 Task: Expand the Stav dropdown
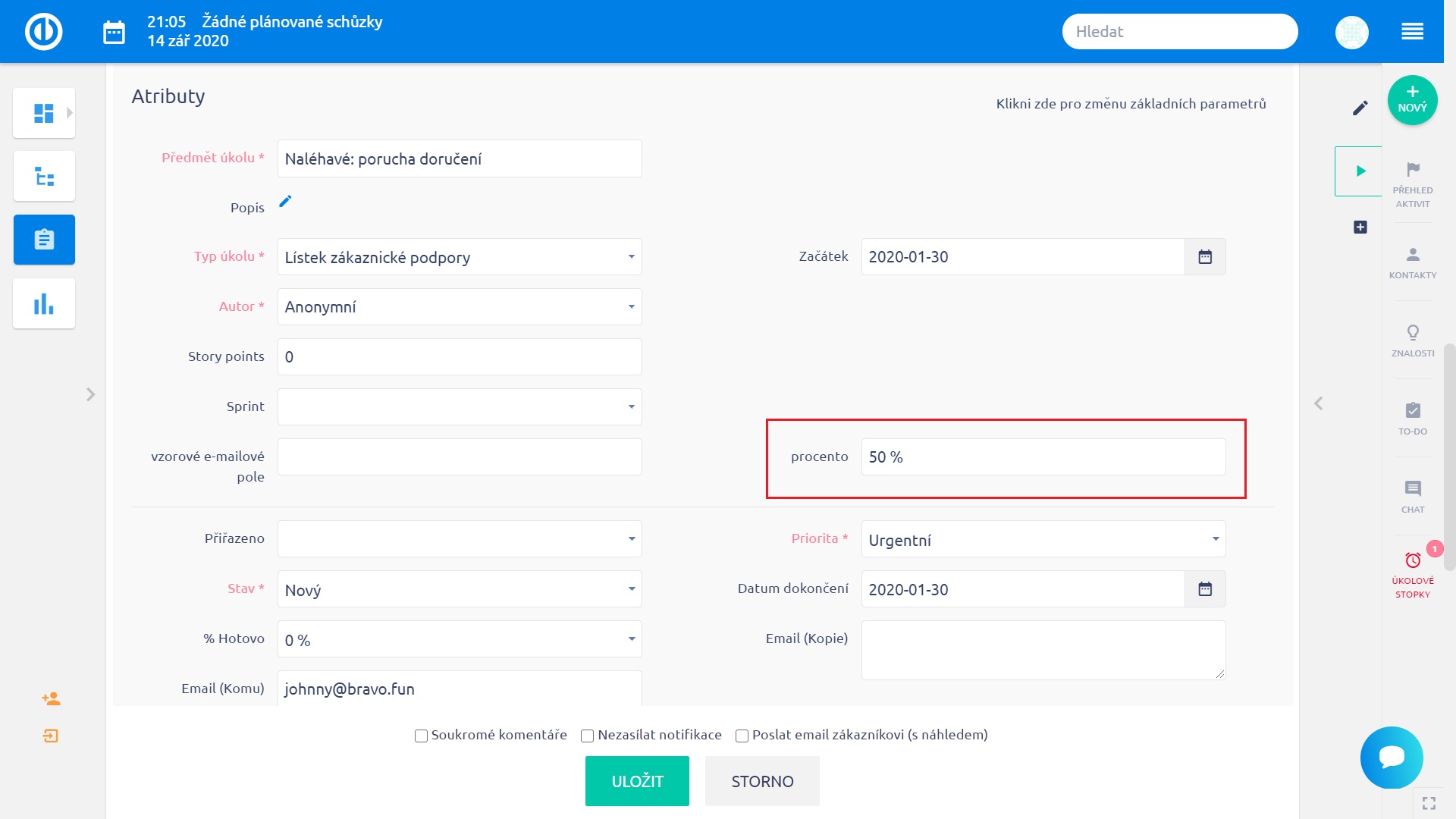(460, 589)
